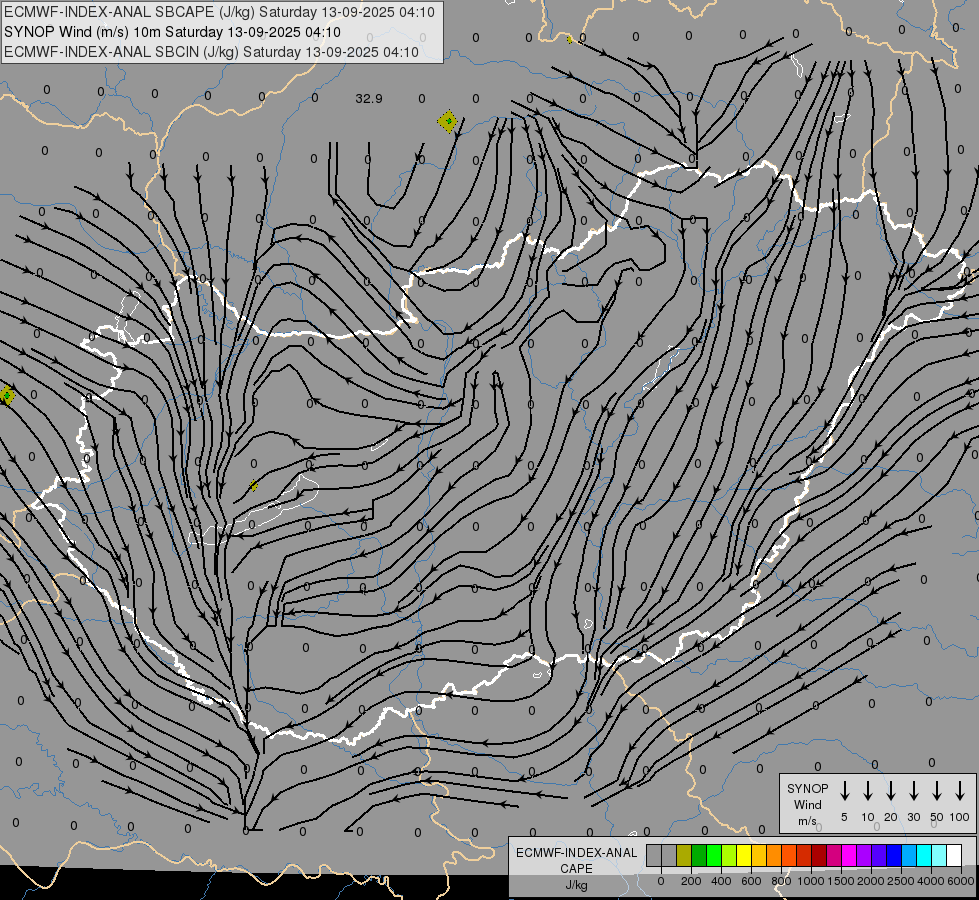
Task: Click the pure blue swatch left of 2500
Action: pos(895,855)
